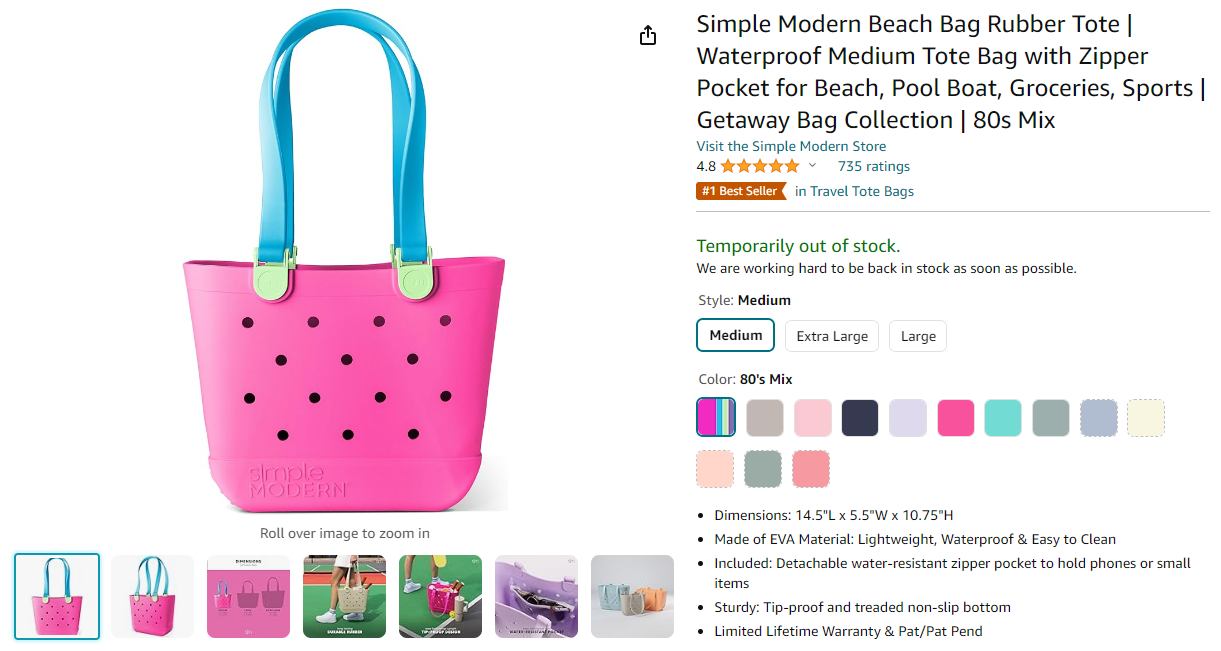Image resolution: width=1221 pixels, height=651 pixels.
Task: Select the first front-view bag thumbnail
Action: tap(57, 596)
